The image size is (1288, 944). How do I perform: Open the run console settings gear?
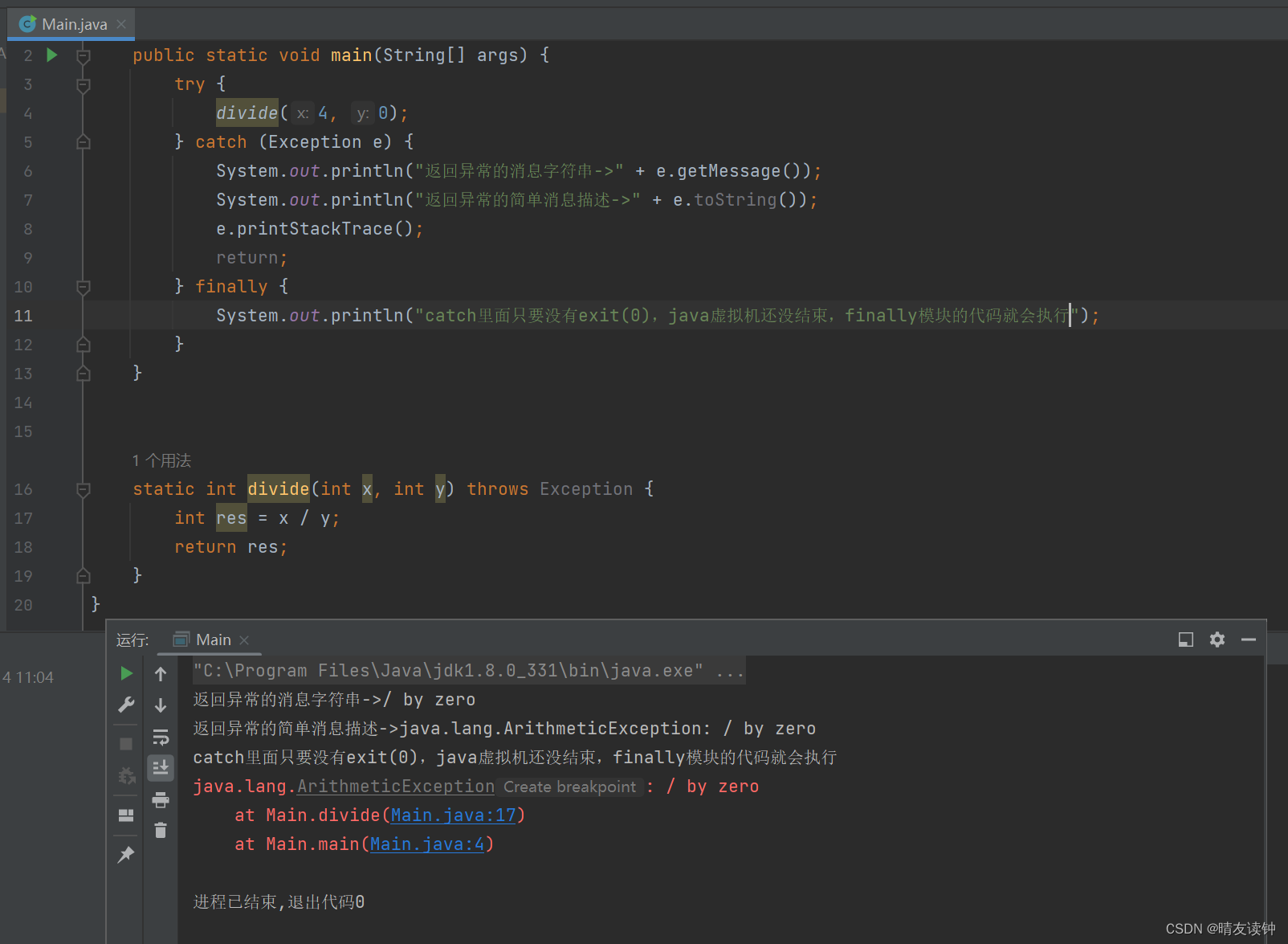click(1217, 640)
